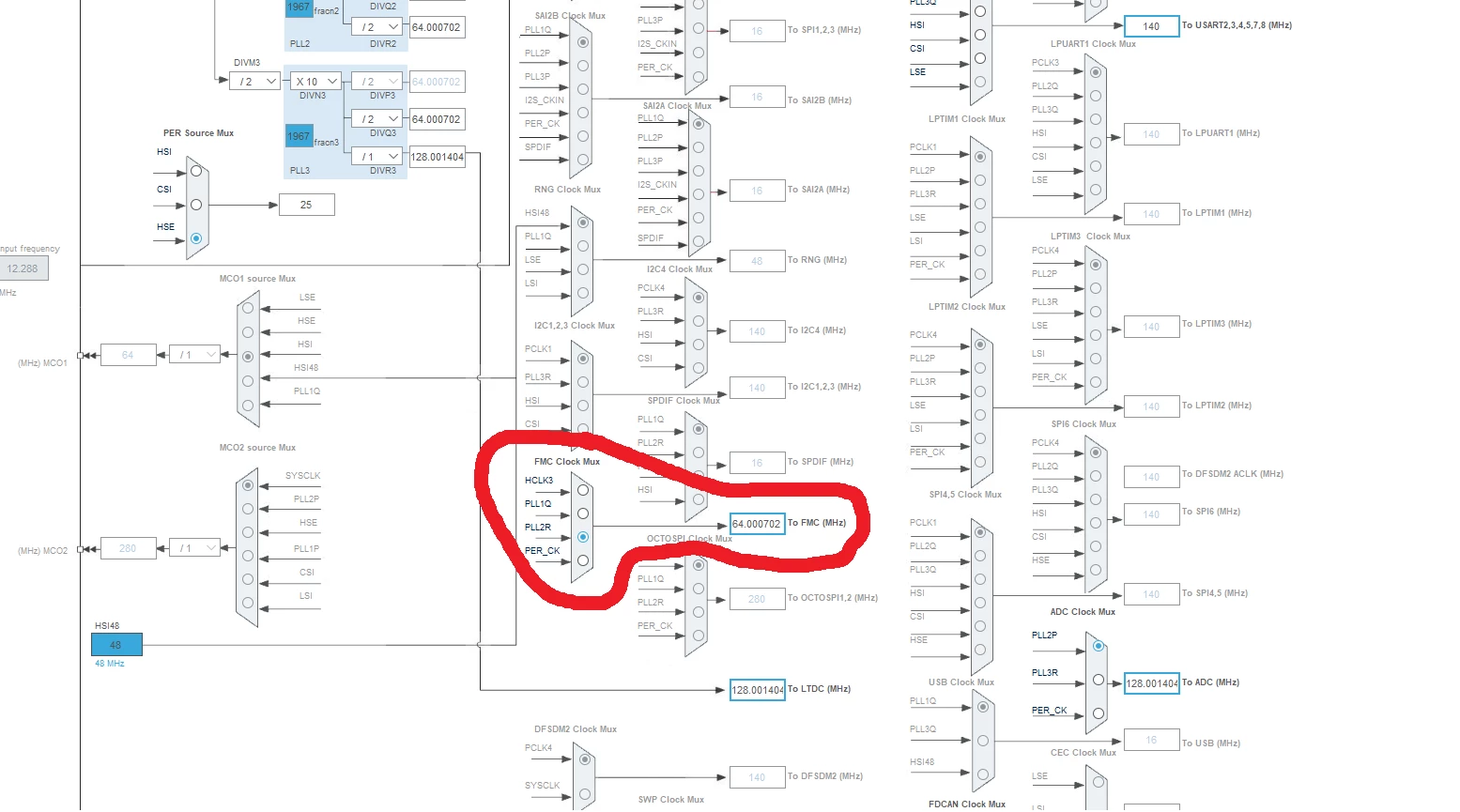
Task: Choose PLL1Q in MCO1 source Mux
Action: tap(248, 406)
